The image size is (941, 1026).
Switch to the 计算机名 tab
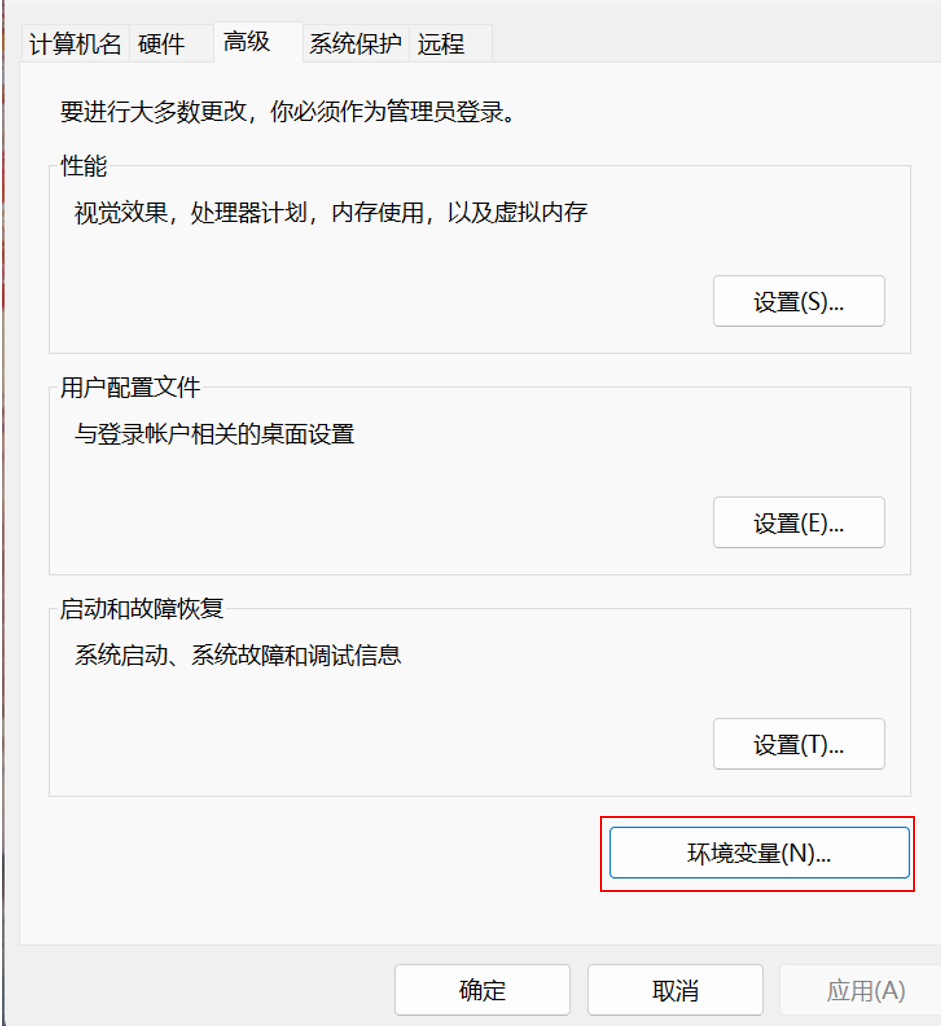75,44
